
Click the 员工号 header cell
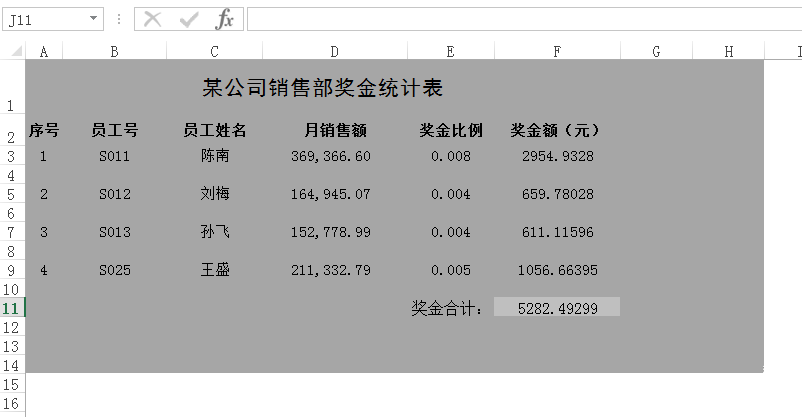(x=115, y=130)
